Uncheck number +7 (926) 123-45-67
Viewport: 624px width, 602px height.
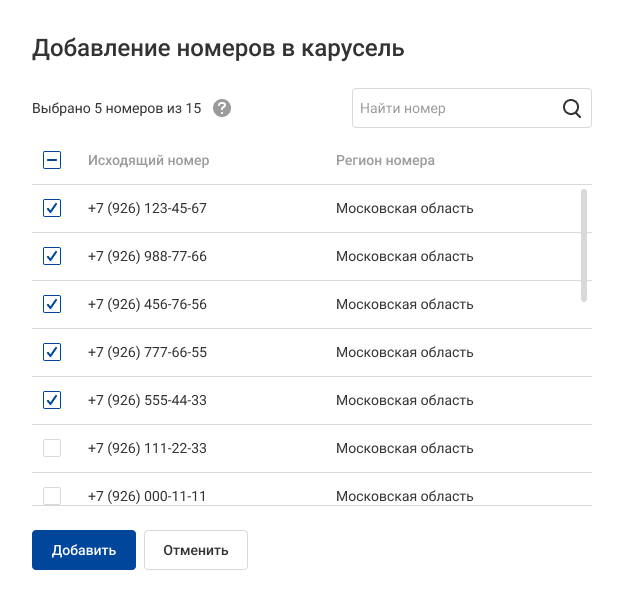52,208
